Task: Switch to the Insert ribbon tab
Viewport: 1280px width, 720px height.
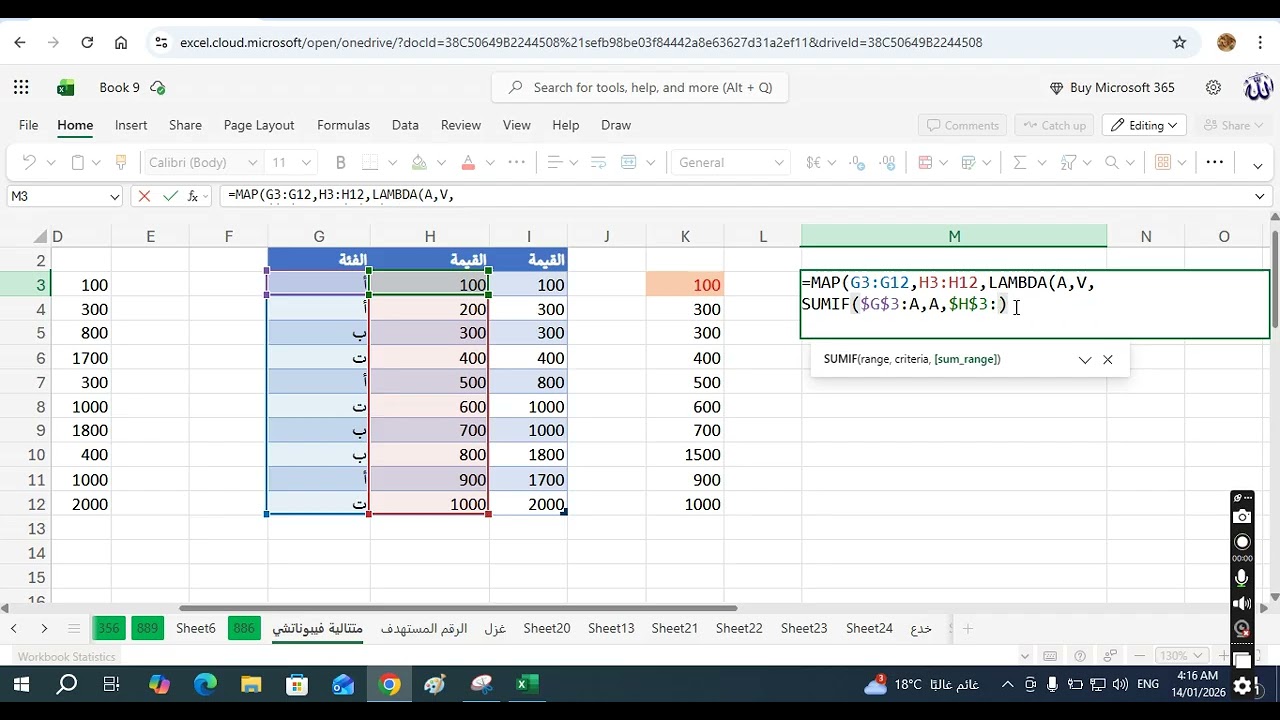Action: point(131,125)
